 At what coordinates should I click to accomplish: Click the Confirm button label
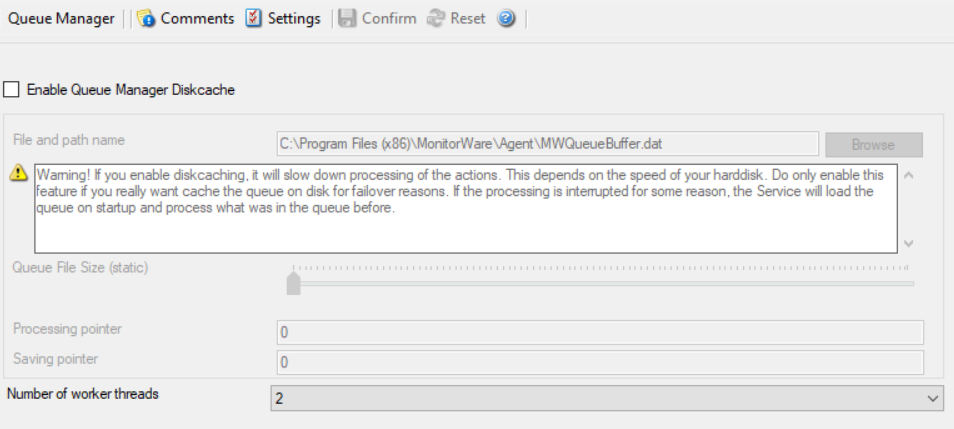[x=389, y=19]
